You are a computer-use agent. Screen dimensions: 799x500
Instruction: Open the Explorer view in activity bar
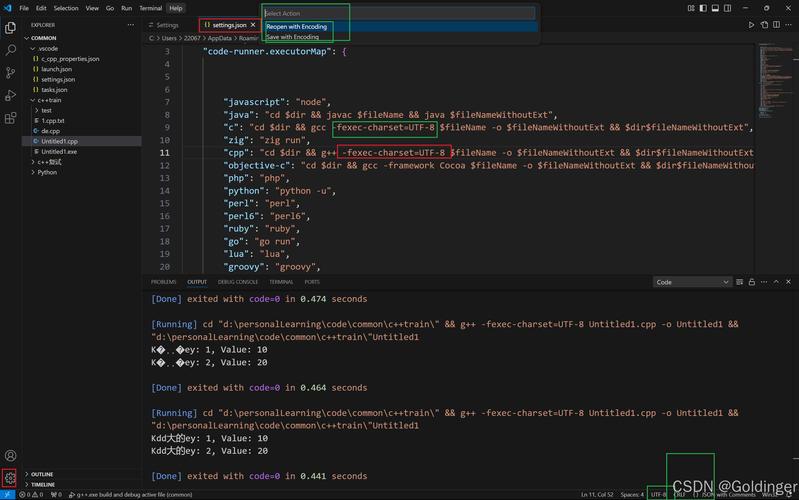coord(11,27)
